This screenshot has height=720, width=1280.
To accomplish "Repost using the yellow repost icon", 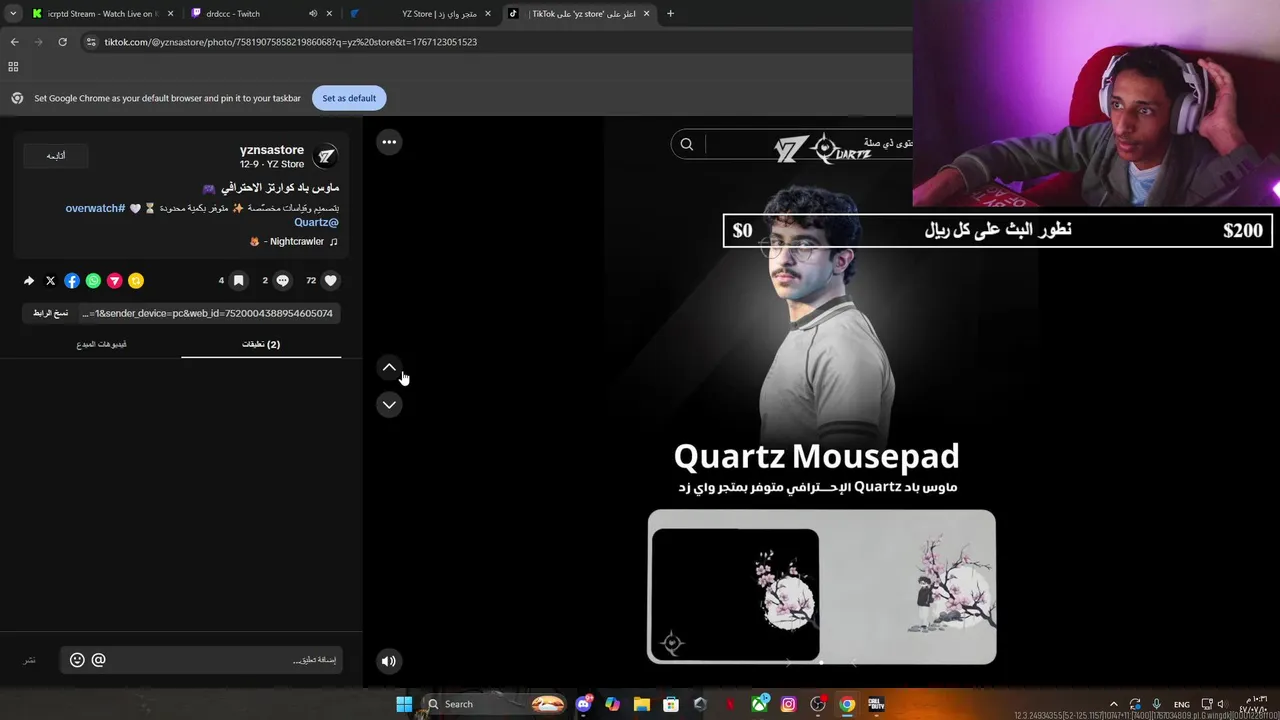I will [136, 281].
